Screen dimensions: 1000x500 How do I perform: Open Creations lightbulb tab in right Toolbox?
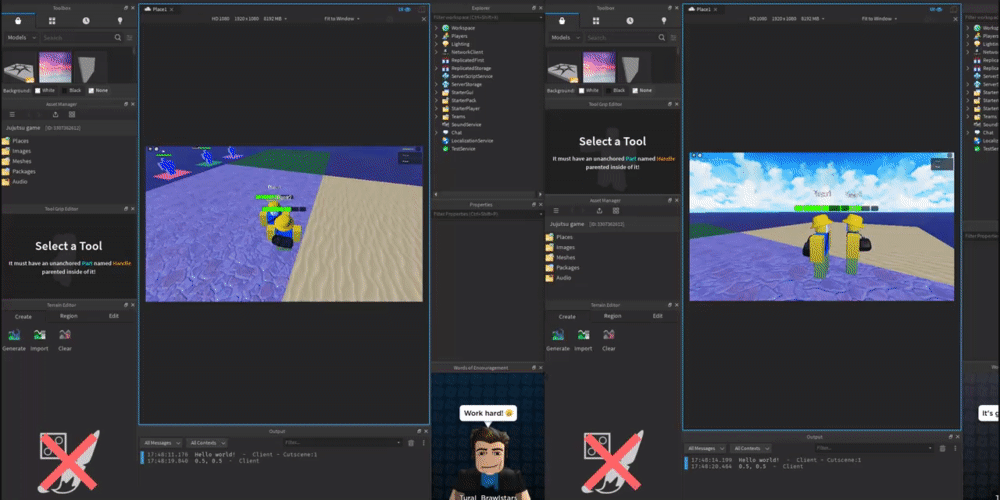(663, 21)
